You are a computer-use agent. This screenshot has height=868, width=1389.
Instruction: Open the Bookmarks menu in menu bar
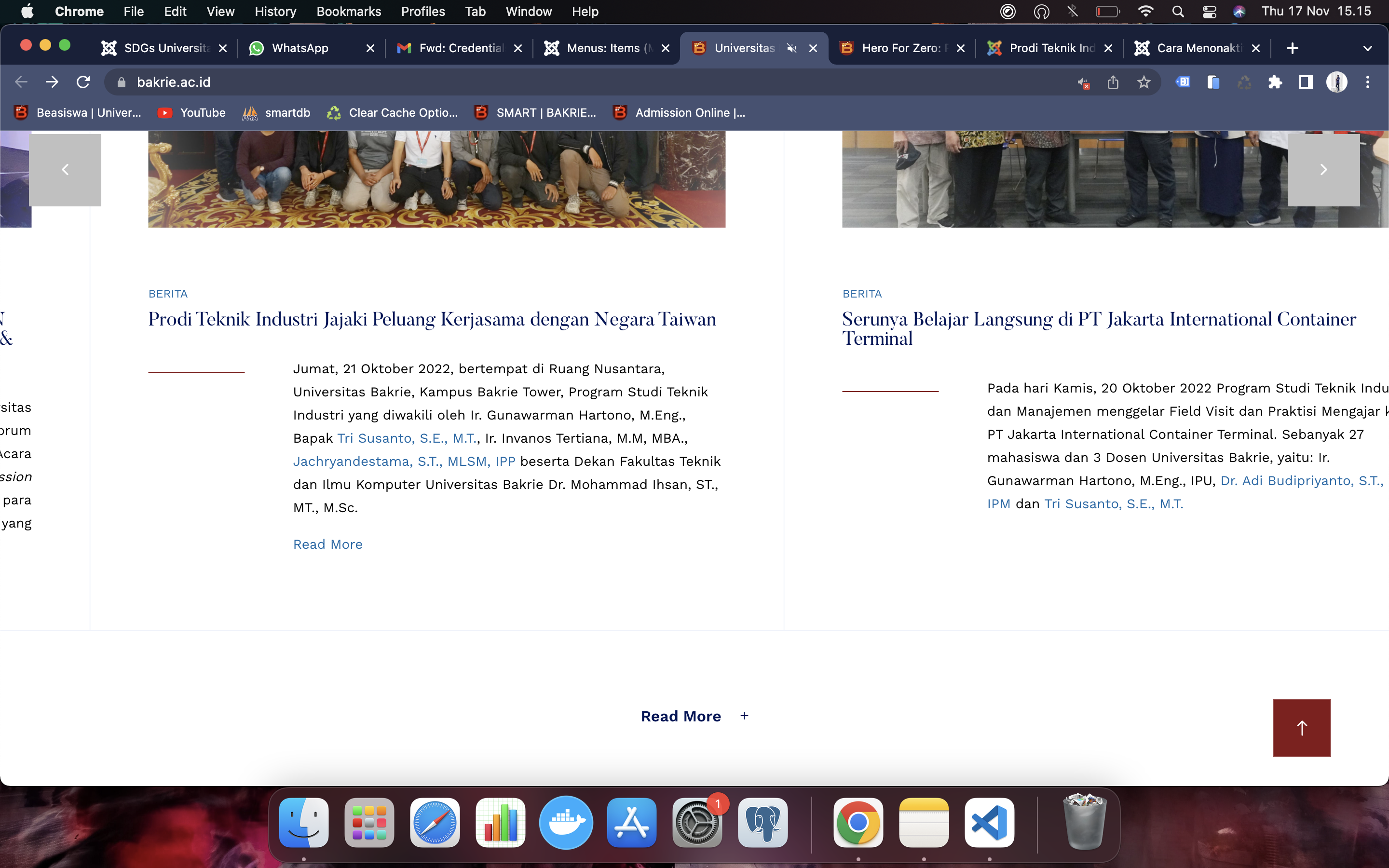pos(348,12)
